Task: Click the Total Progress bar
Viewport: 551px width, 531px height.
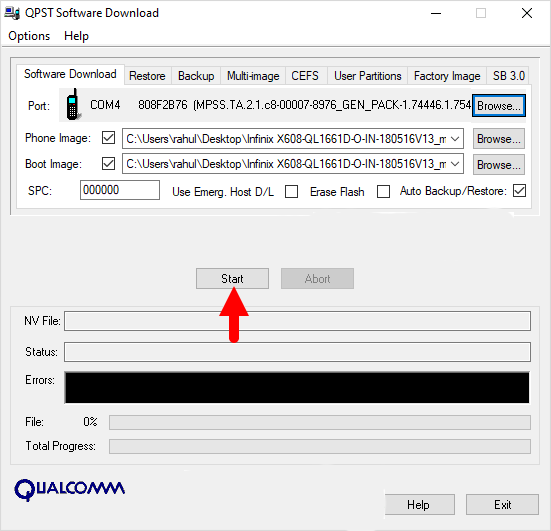Action: (x=320, y=446)
